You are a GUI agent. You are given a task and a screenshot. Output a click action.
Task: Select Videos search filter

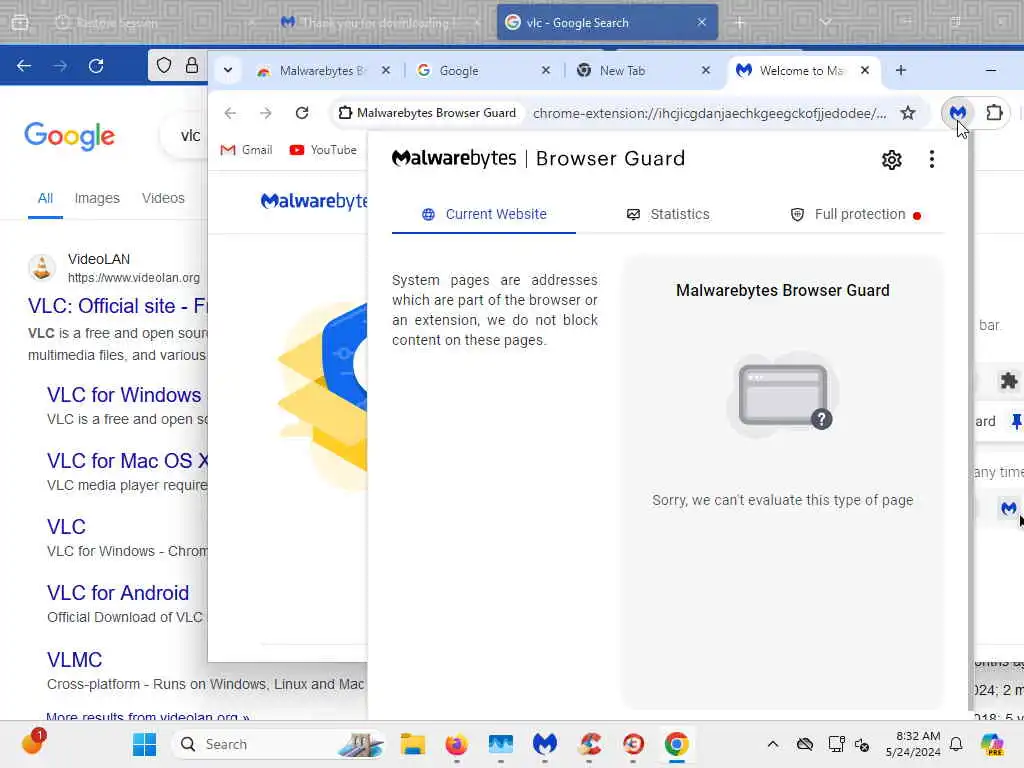(x=163, y=198)
